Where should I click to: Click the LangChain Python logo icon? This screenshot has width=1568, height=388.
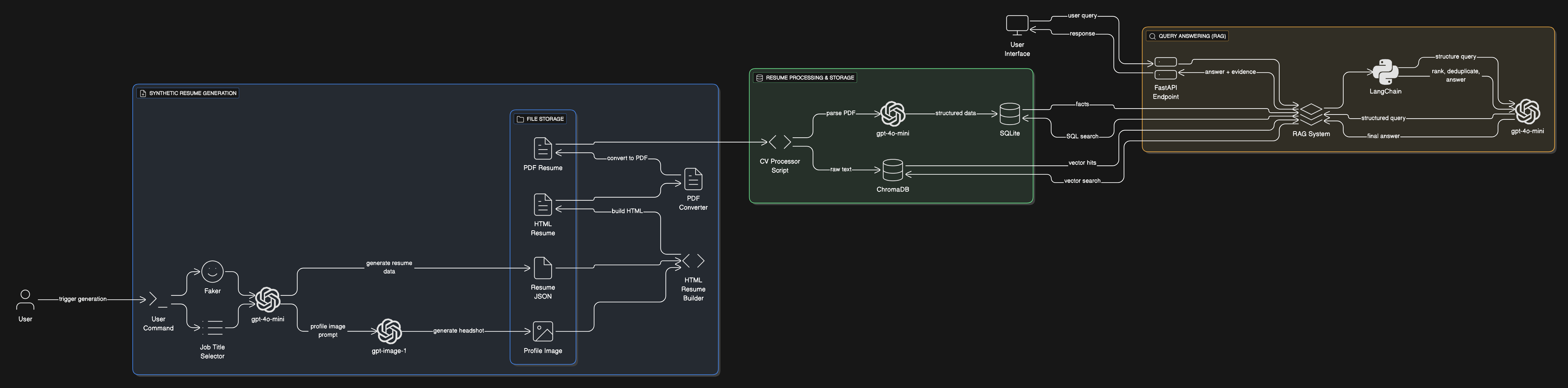[1385, 72]
